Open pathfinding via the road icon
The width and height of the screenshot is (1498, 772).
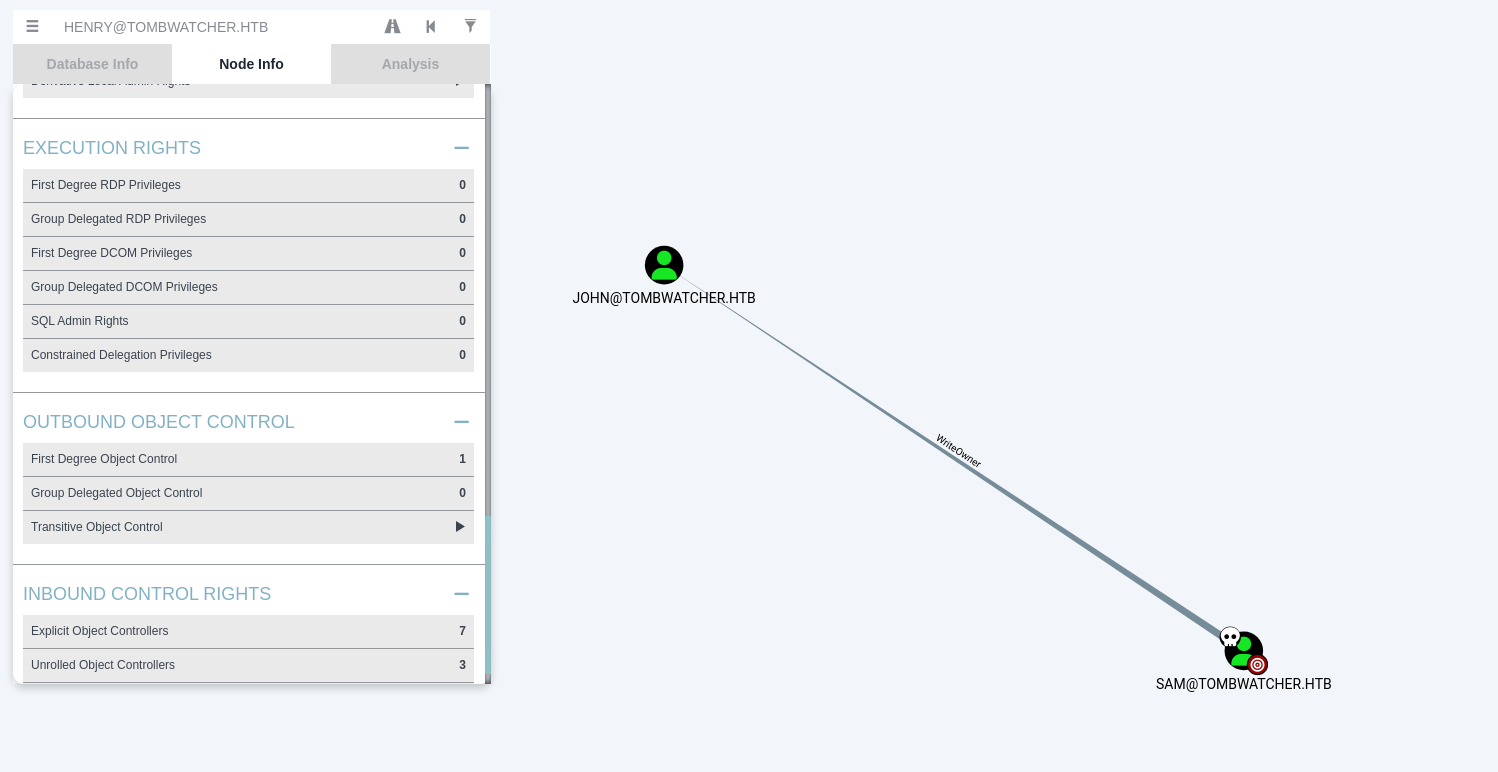click(x=392, y=27)
